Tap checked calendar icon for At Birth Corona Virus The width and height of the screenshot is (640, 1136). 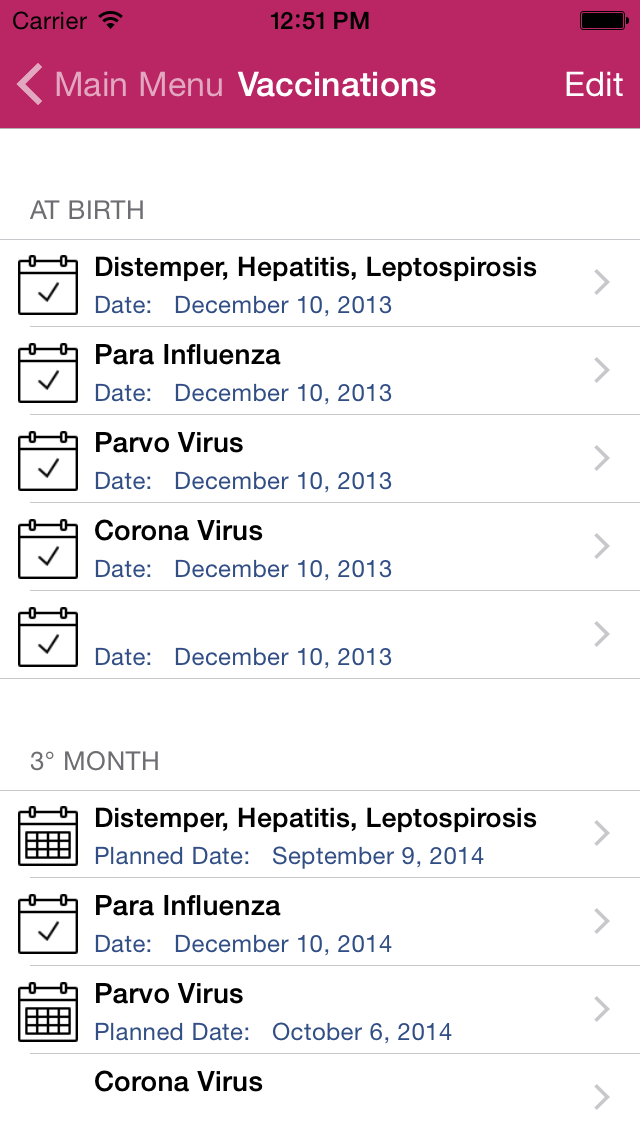(x=48, y=549)
